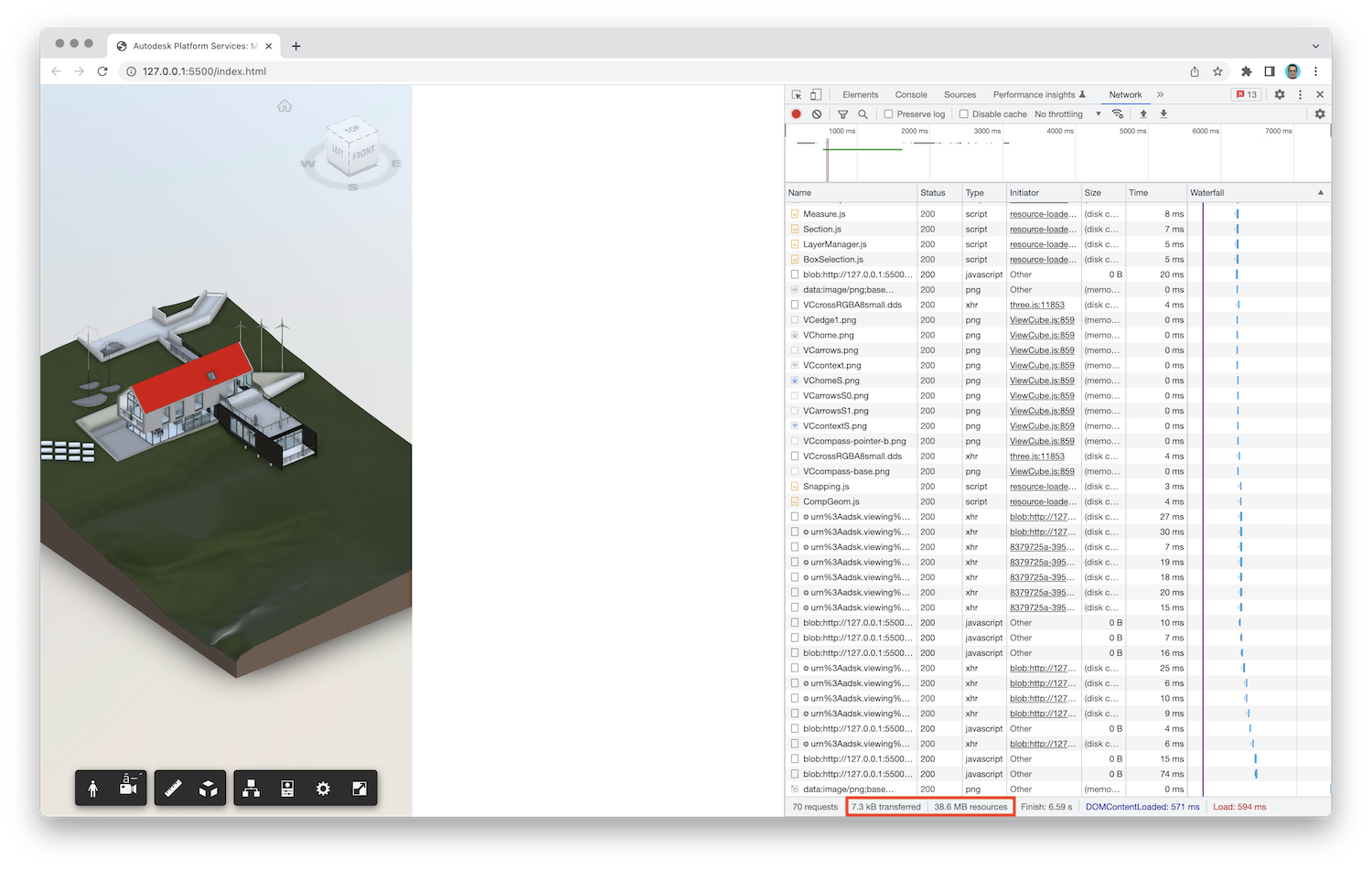Select the Explode model cube tool
Viewport: 1372px width, 870px height.
coord(209,788)
